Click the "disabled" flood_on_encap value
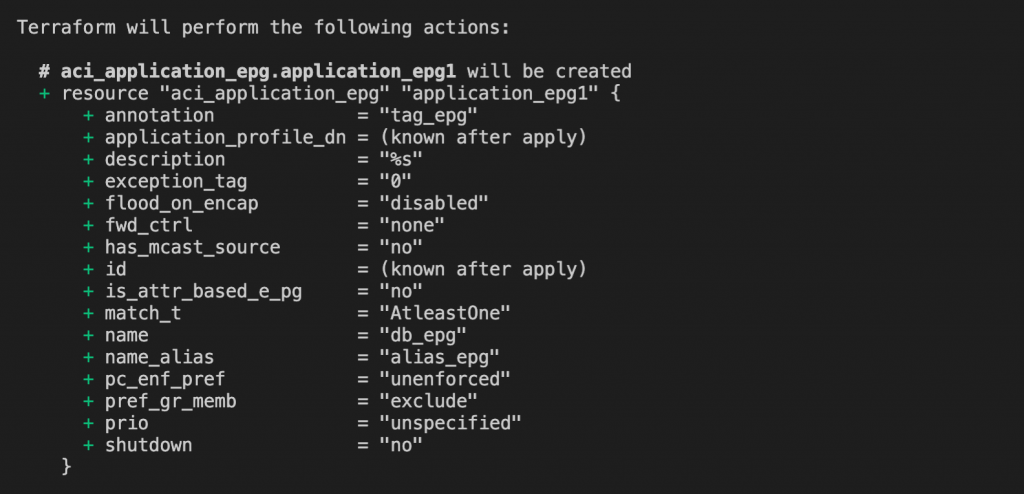This screenshot has height=494, width=1024. coord(433,203)
